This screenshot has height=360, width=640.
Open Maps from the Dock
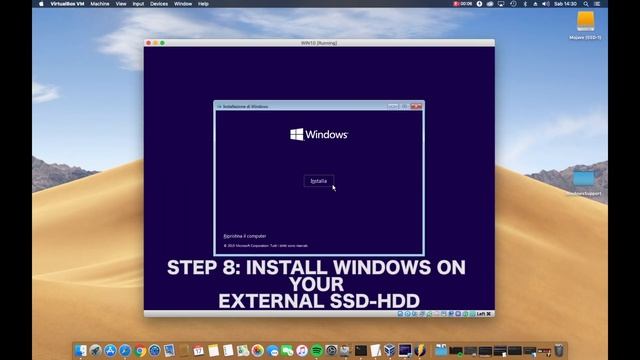242,351
